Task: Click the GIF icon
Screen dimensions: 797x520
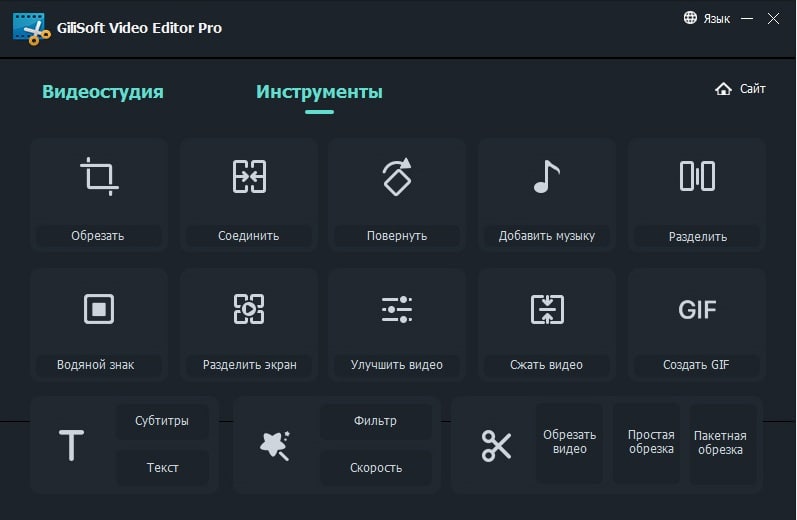Action: (697, 309)
